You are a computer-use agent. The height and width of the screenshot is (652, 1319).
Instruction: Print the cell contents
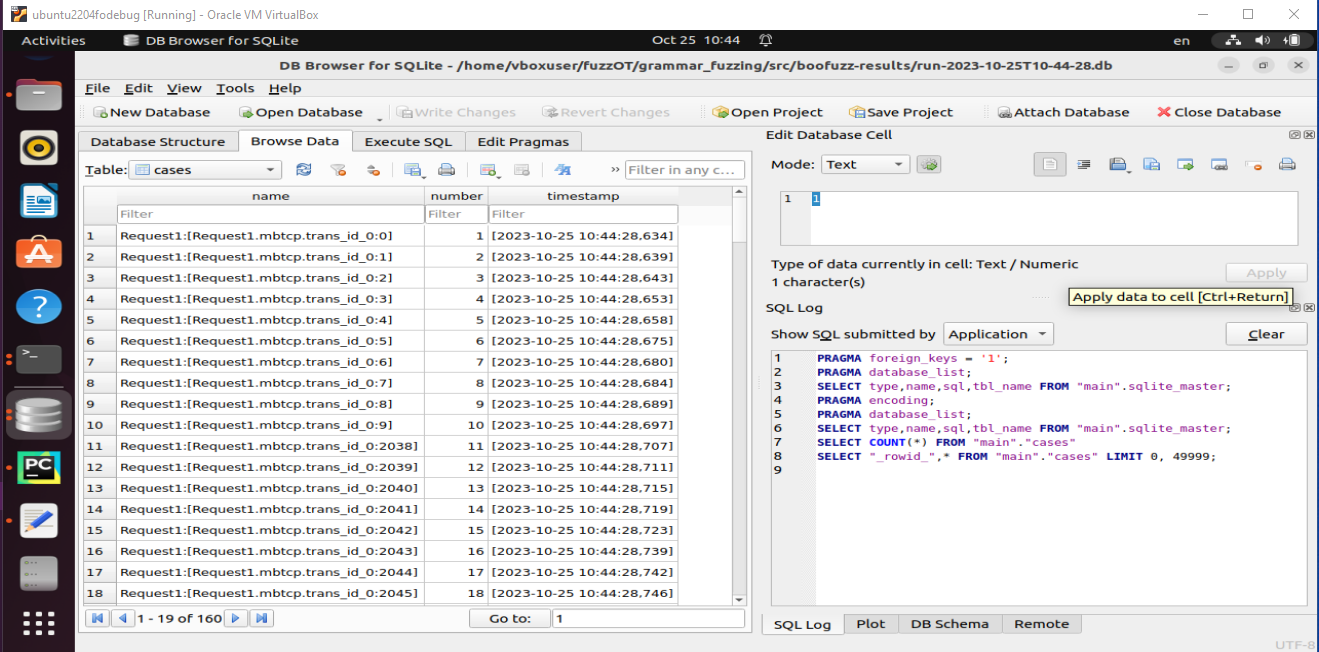pyautogui.click(x=1288, y=164)
